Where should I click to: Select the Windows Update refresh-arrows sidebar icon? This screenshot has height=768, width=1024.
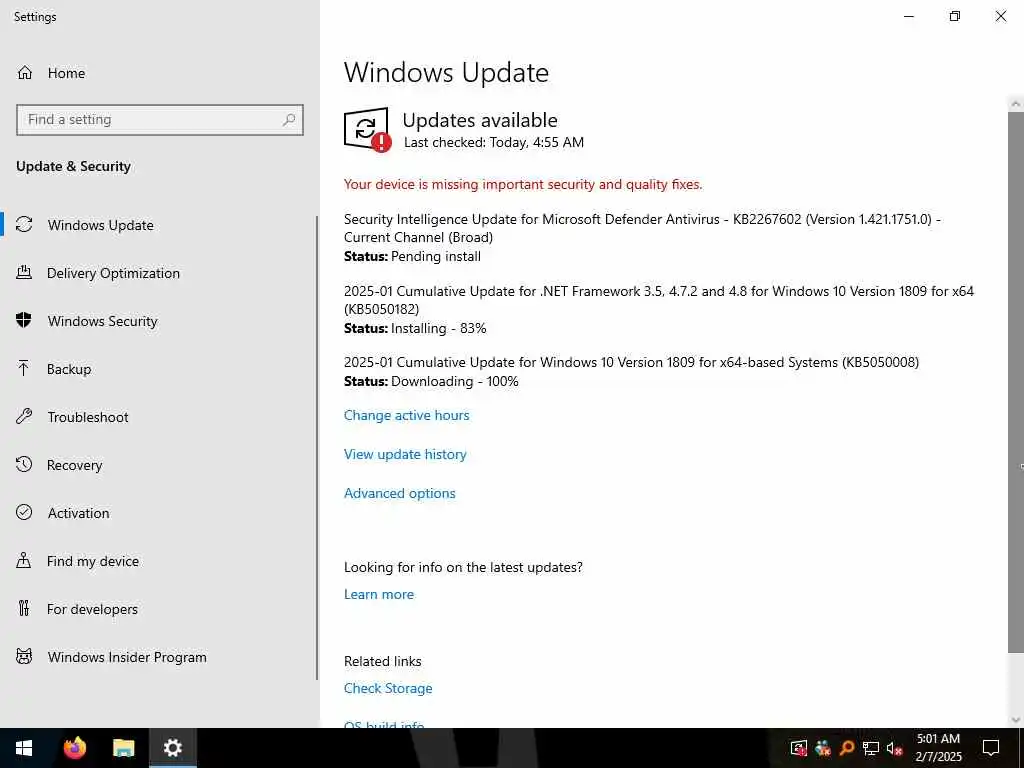[24, 225]
